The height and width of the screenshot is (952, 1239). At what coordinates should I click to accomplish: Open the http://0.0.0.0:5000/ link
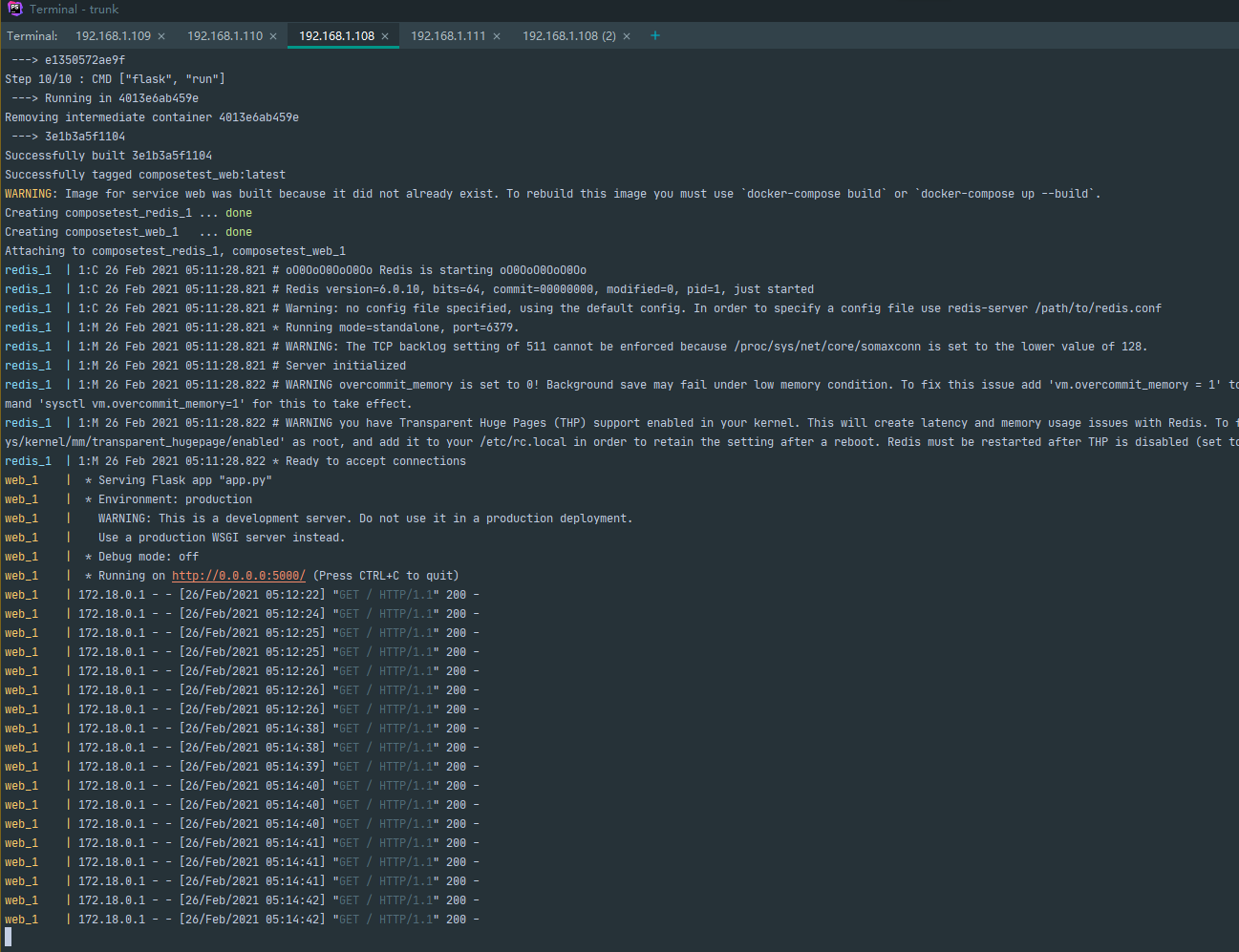click(238, 576)
